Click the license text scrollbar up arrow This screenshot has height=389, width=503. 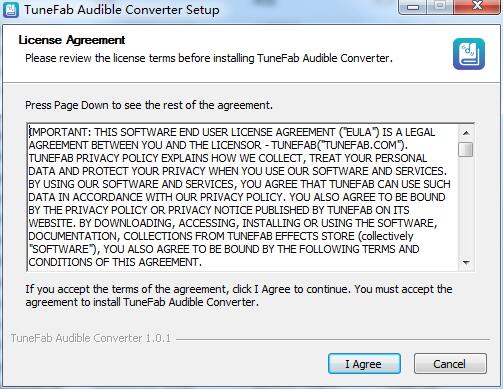click(466, 133)
